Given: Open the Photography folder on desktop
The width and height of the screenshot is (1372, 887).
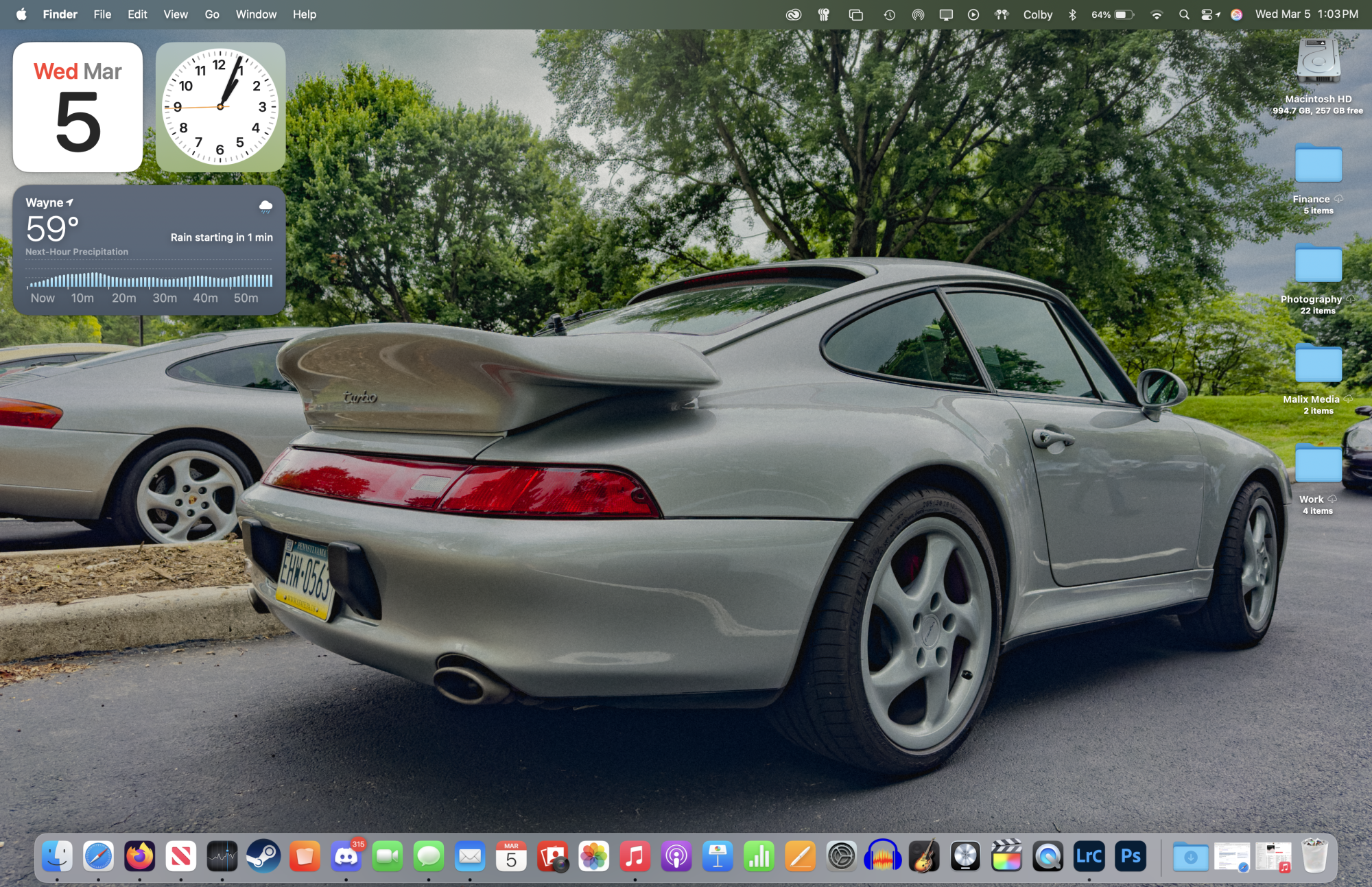Looking at the screenshot, I should point(1318,267).
